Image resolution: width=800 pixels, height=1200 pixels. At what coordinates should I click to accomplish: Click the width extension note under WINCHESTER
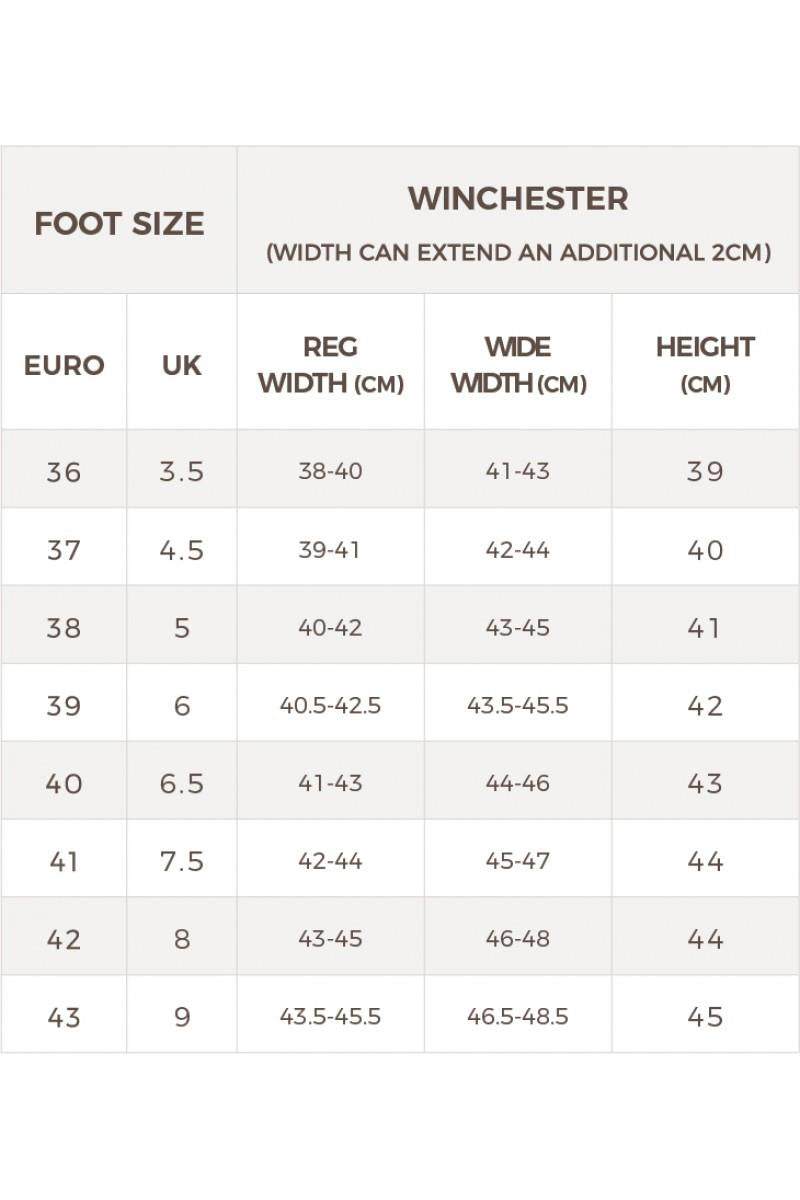pos(518,253)
